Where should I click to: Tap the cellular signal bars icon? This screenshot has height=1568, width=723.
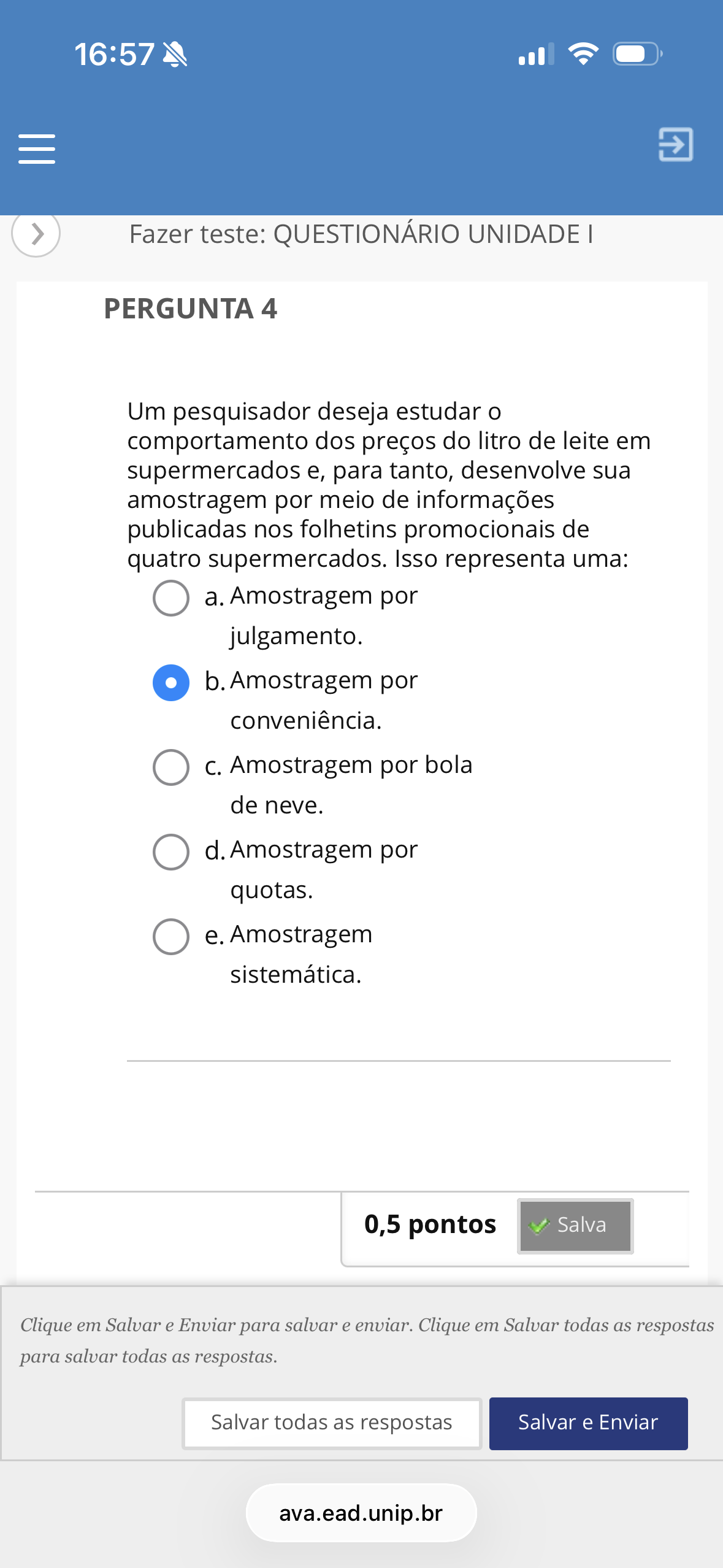(x=535, y=55)
